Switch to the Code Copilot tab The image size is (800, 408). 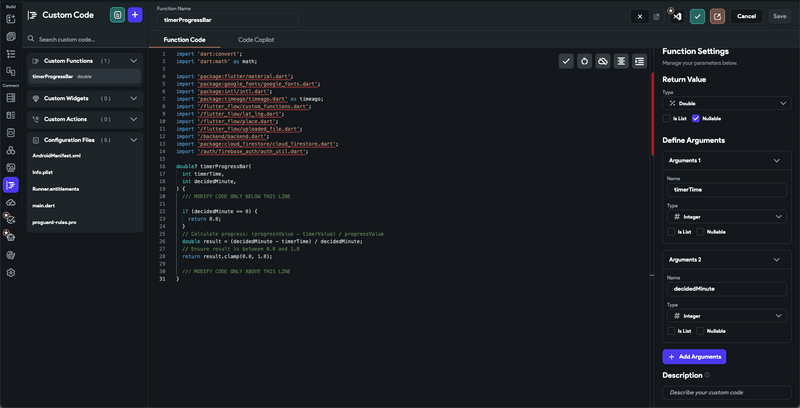pos(256,39)
